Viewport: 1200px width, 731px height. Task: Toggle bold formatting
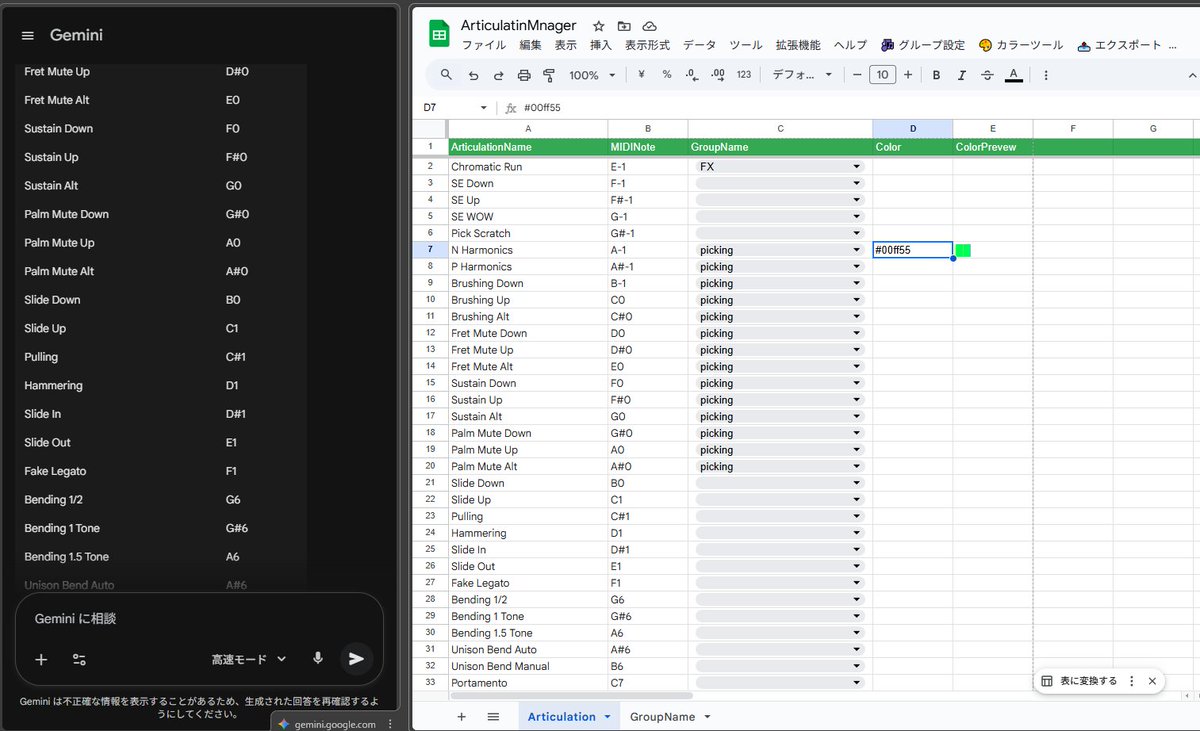point(936,75)
